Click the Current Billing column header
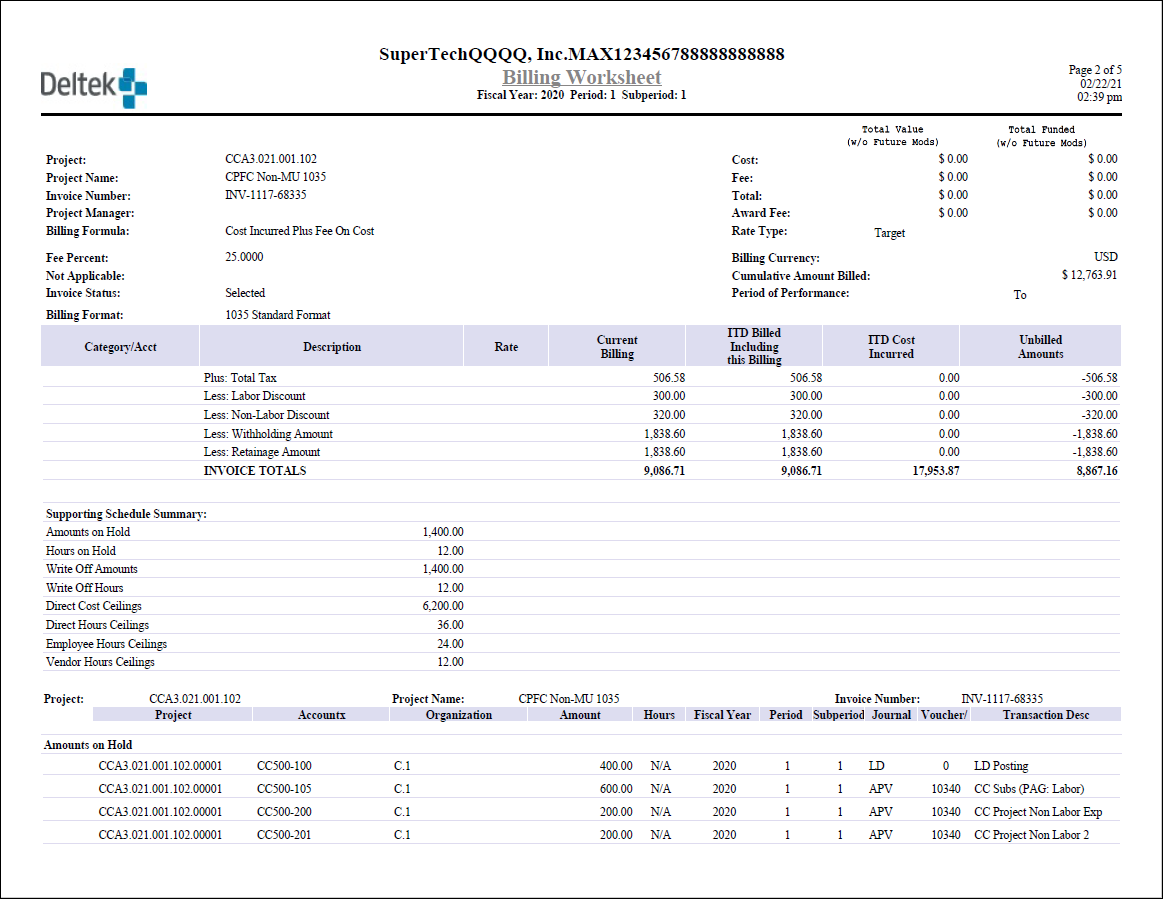The height and width of the screenshot is (899, 1163). coord(617,347)
